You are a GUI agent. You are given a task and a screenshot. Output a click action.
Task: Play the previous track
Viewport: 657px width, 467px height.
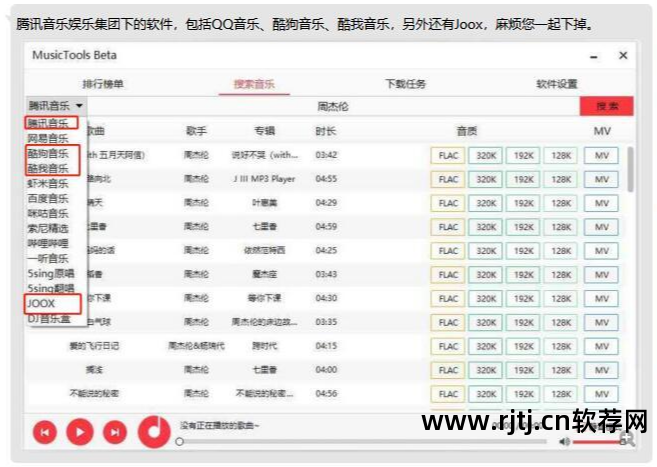coord(45,432)
